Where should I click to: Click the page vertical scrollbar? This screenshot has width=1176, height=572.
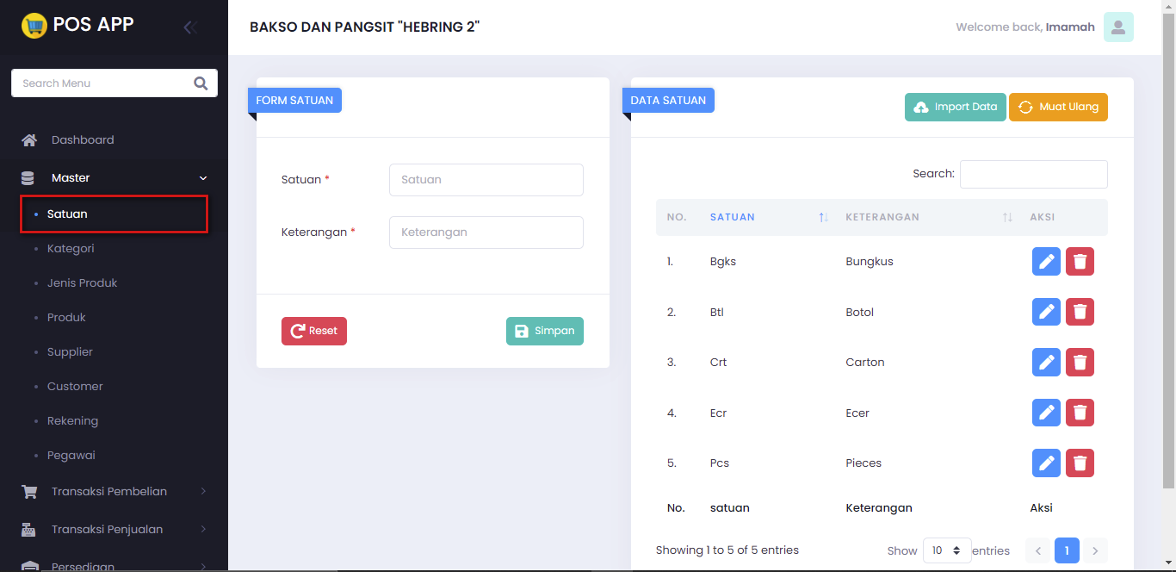pos(1168,250)
